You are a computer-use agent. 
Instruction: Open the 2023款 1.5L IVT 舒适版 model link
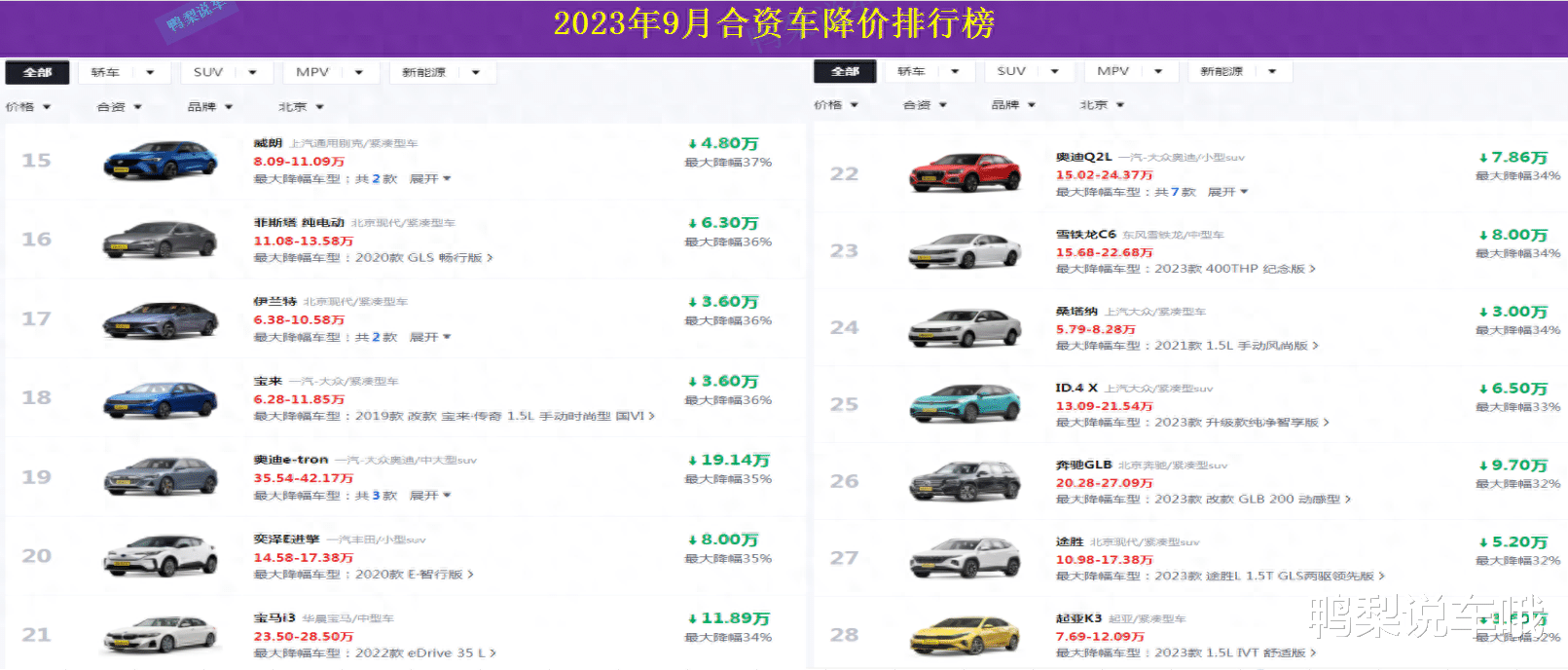pos(1235,653)
